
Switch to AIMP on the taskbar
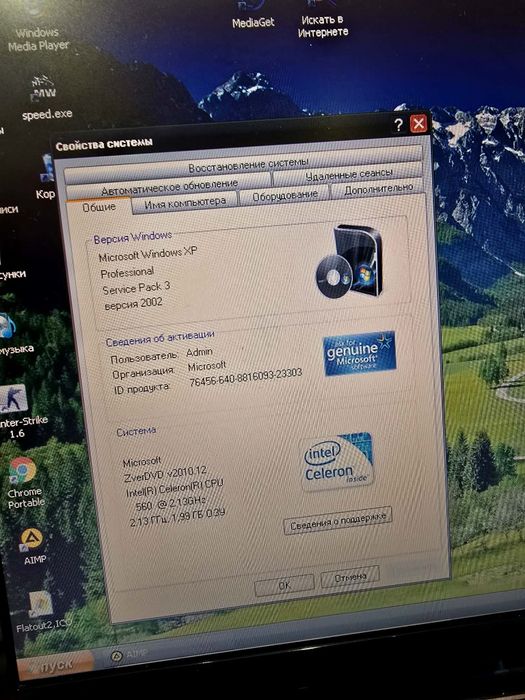(x=129, y=654)
